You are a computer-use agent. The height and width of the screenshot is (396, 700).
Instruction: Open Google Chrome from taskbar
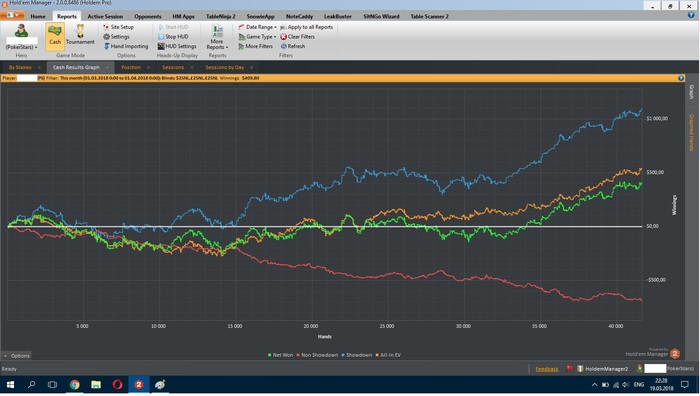click(75, 384)
